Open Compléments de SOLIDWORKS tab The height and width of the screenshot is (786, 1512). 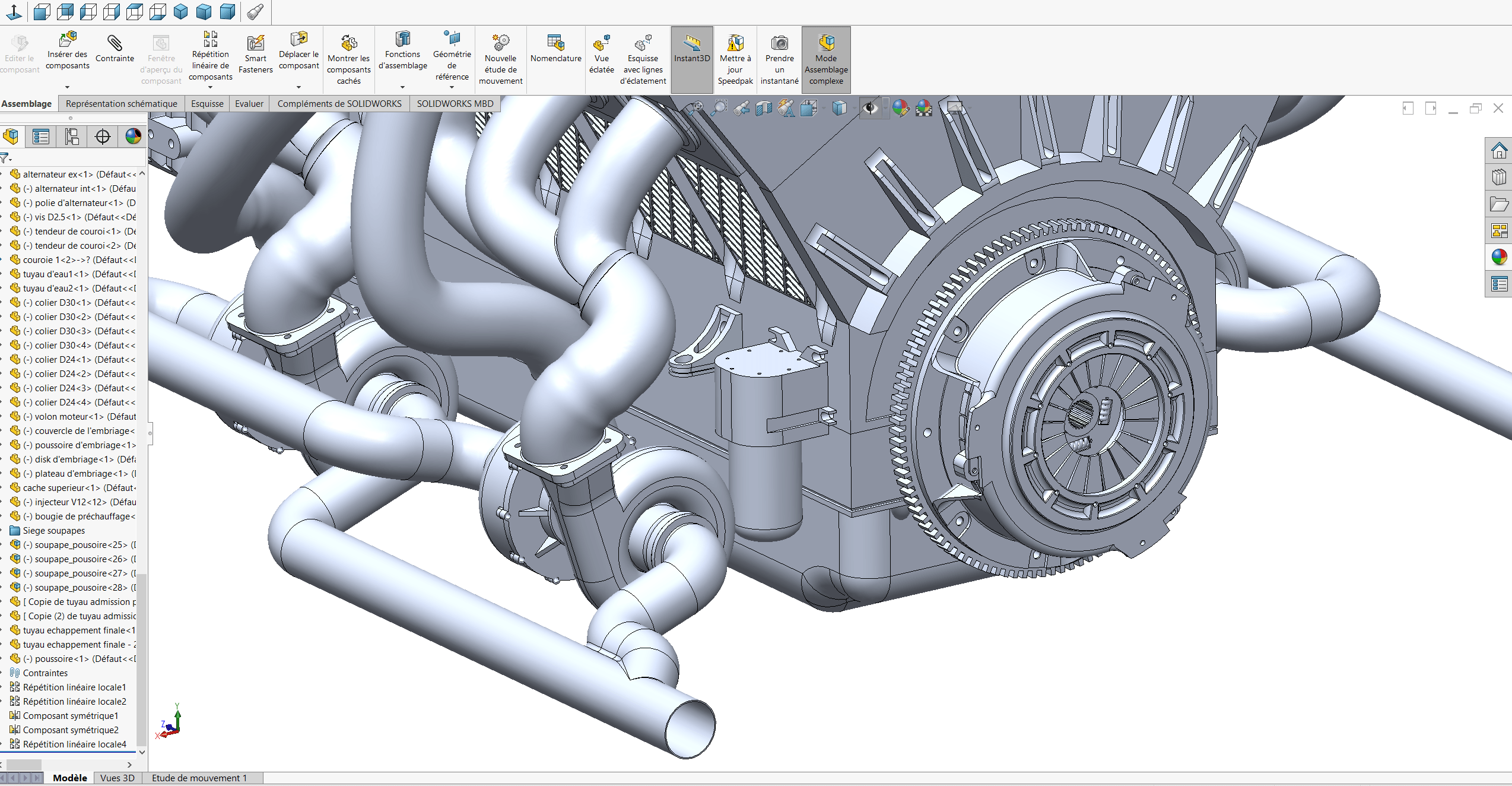click(339, 104)
